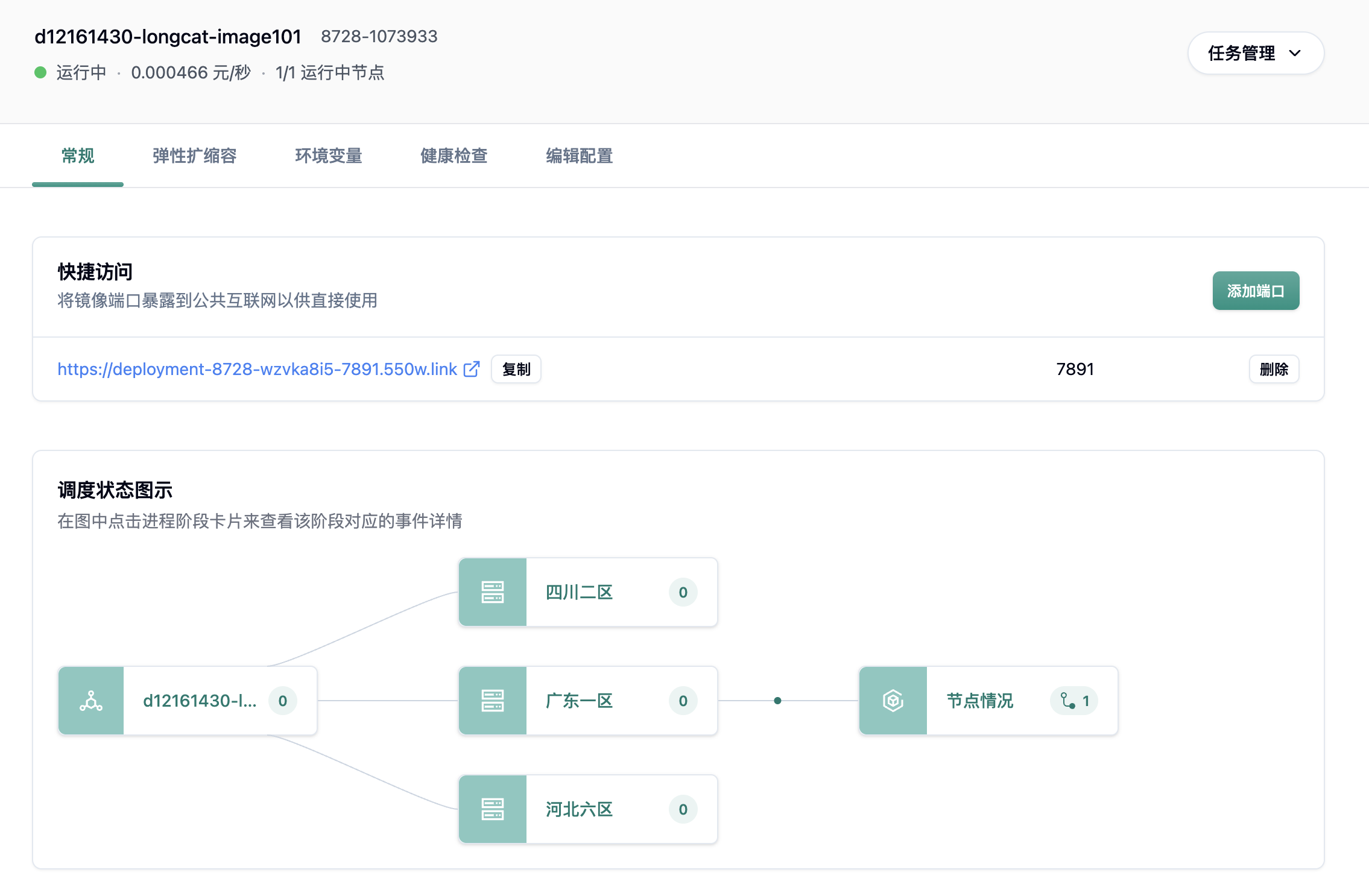Click the connector dot before 节点情况
The height and width of the screenshot is (896, 1369).
[777, 701]
